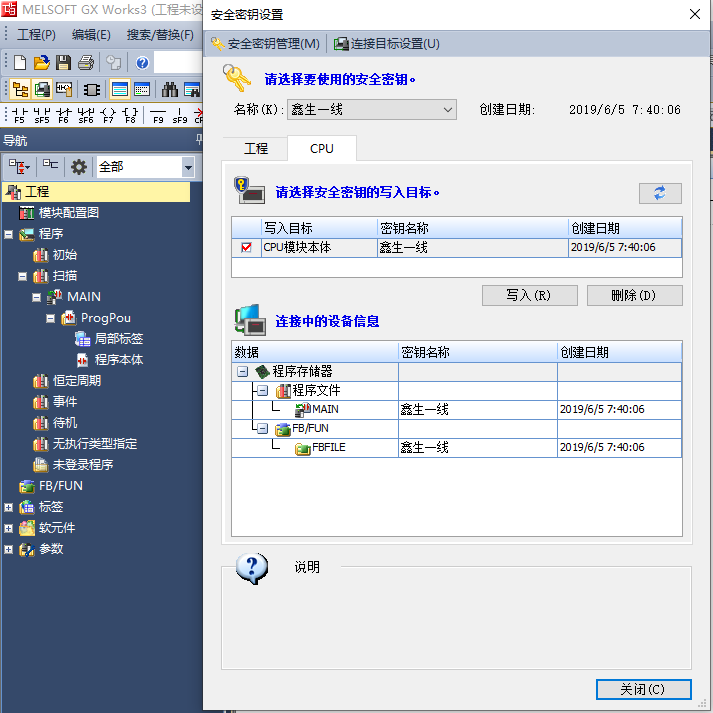Open the 安全密钥管理(M) menu
The height and width of the screenshot is (713, 713).
pos(265,44)
